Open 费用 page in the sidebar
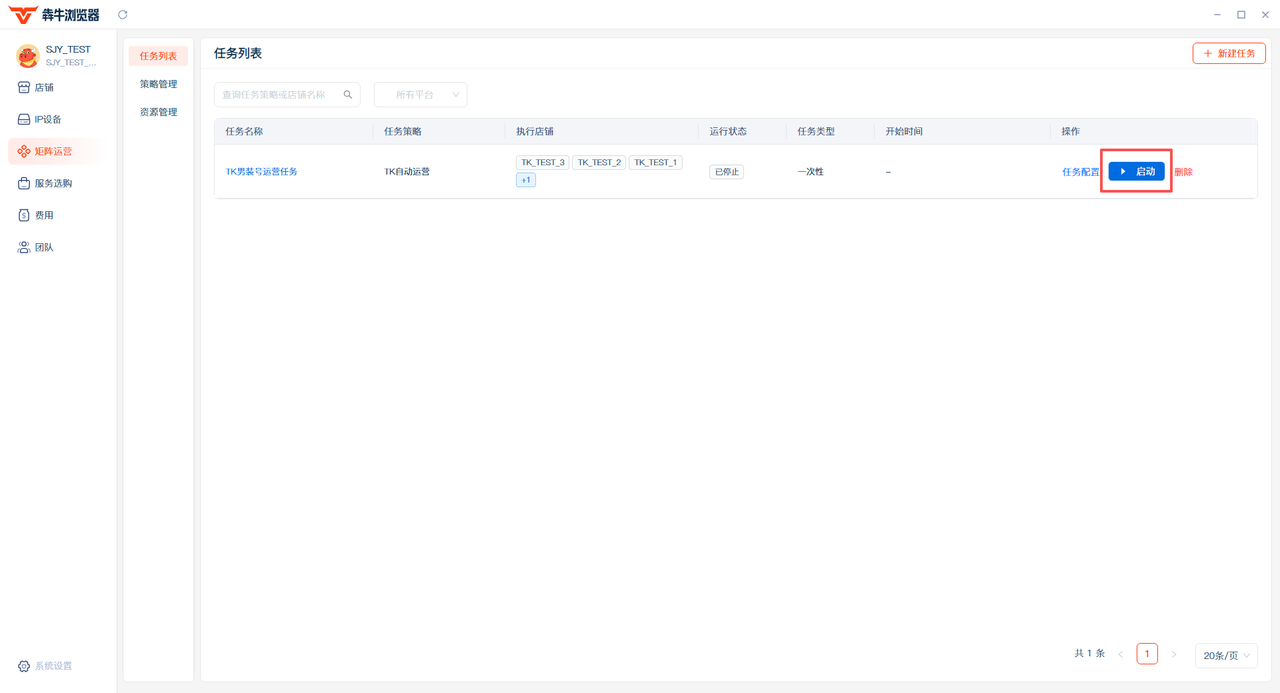Viewport: 1280px width, 693px height. (44, 216)
